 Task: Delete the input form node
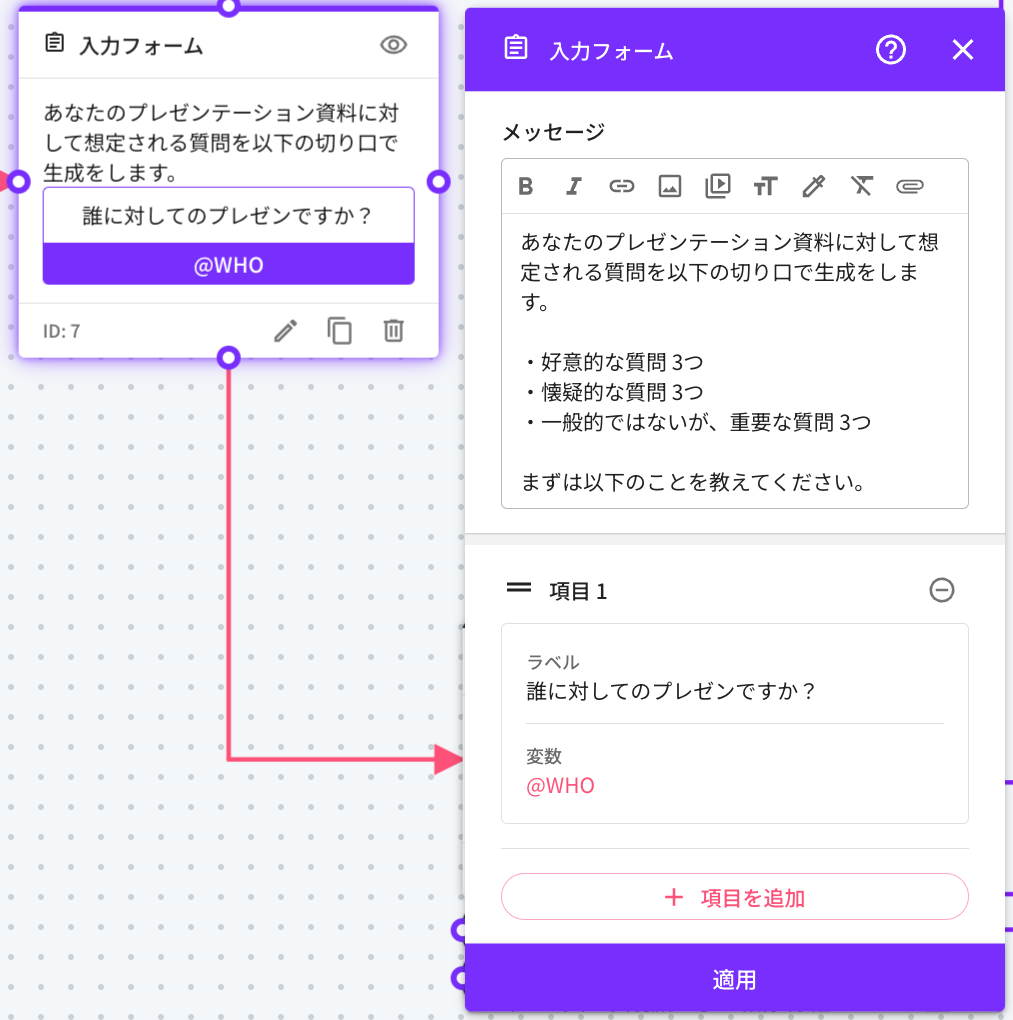coord(394,330)
